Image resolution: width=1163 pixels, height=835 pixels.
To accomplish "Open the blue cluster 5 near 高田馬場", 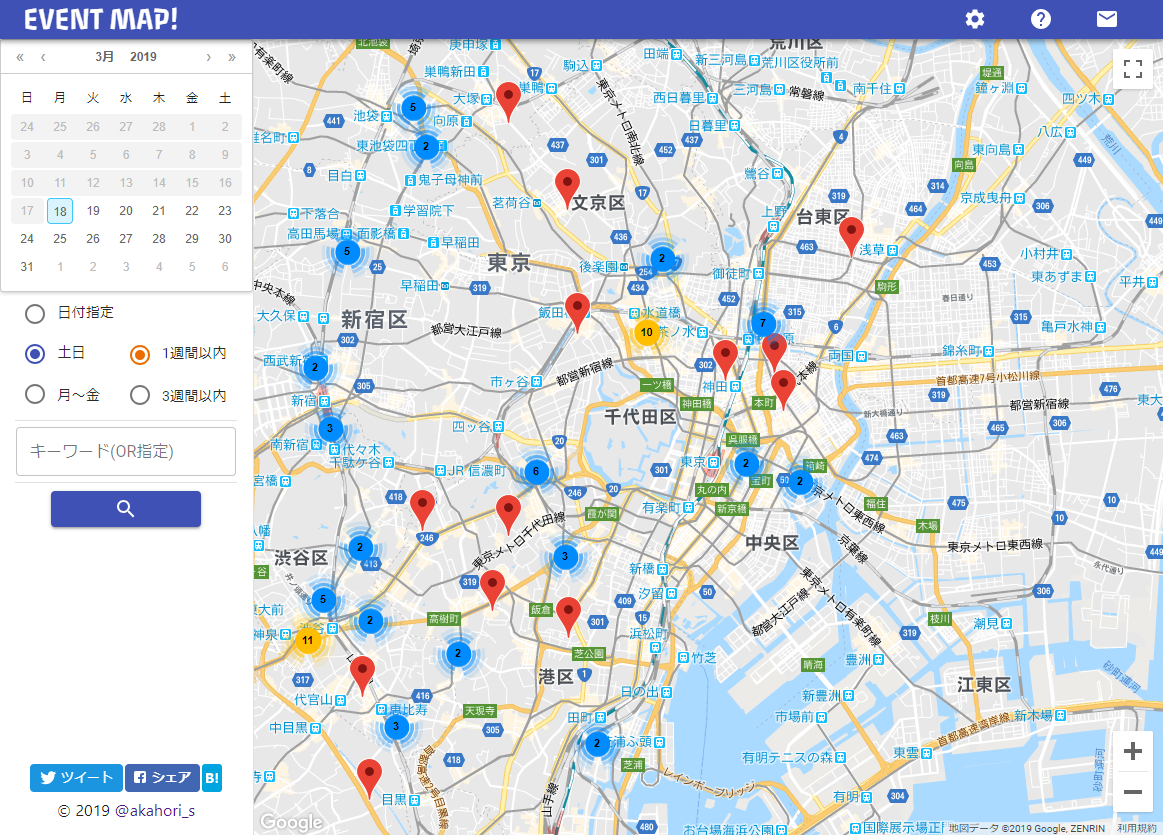I will tap(347, 251).
